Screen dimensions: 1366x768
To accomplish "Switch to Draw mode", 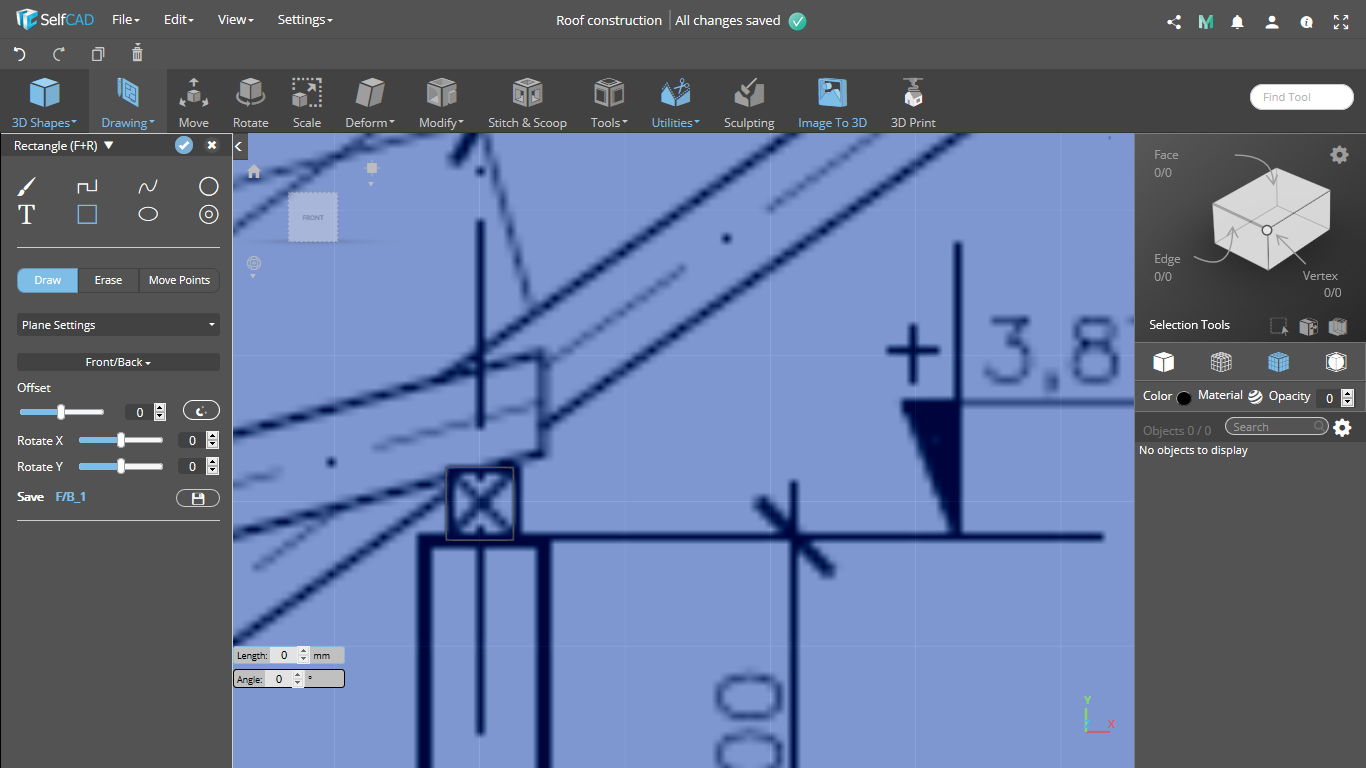I will pyautogui.click(x=48, y=280).
